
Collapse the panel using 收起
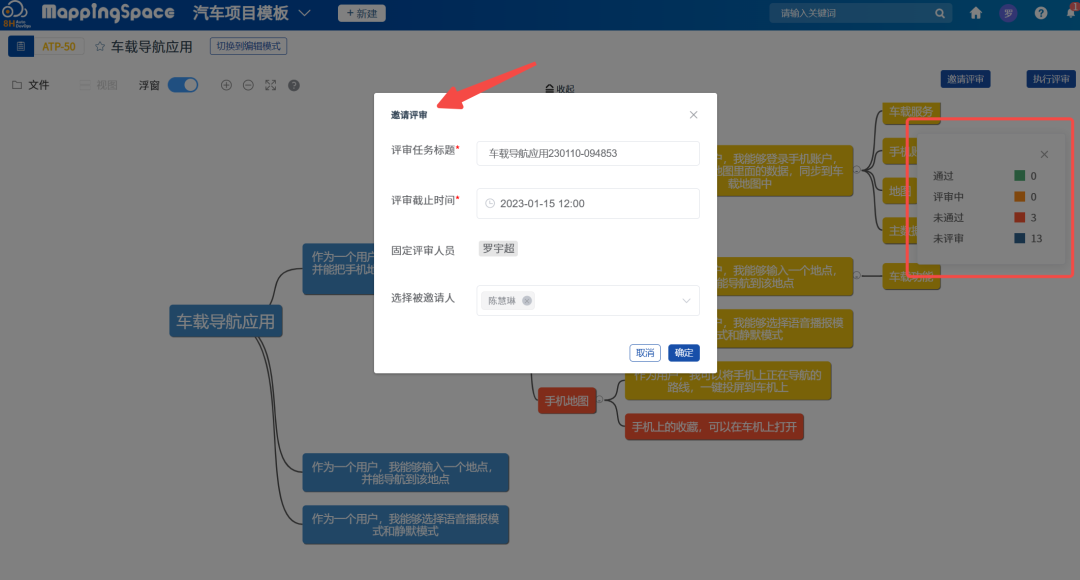(x=560, y=89)
